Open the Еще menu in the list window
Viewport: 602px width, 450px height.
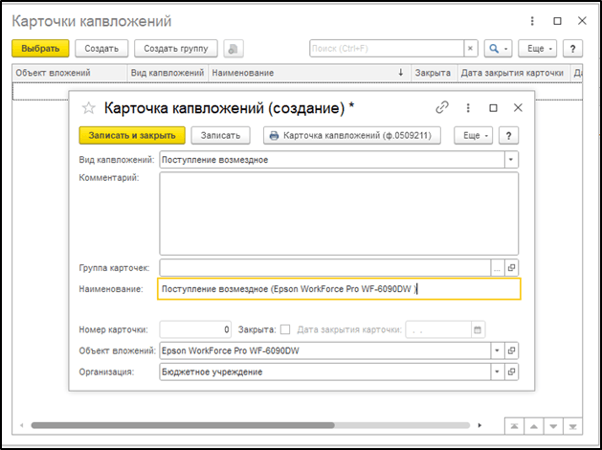[537, 48]
